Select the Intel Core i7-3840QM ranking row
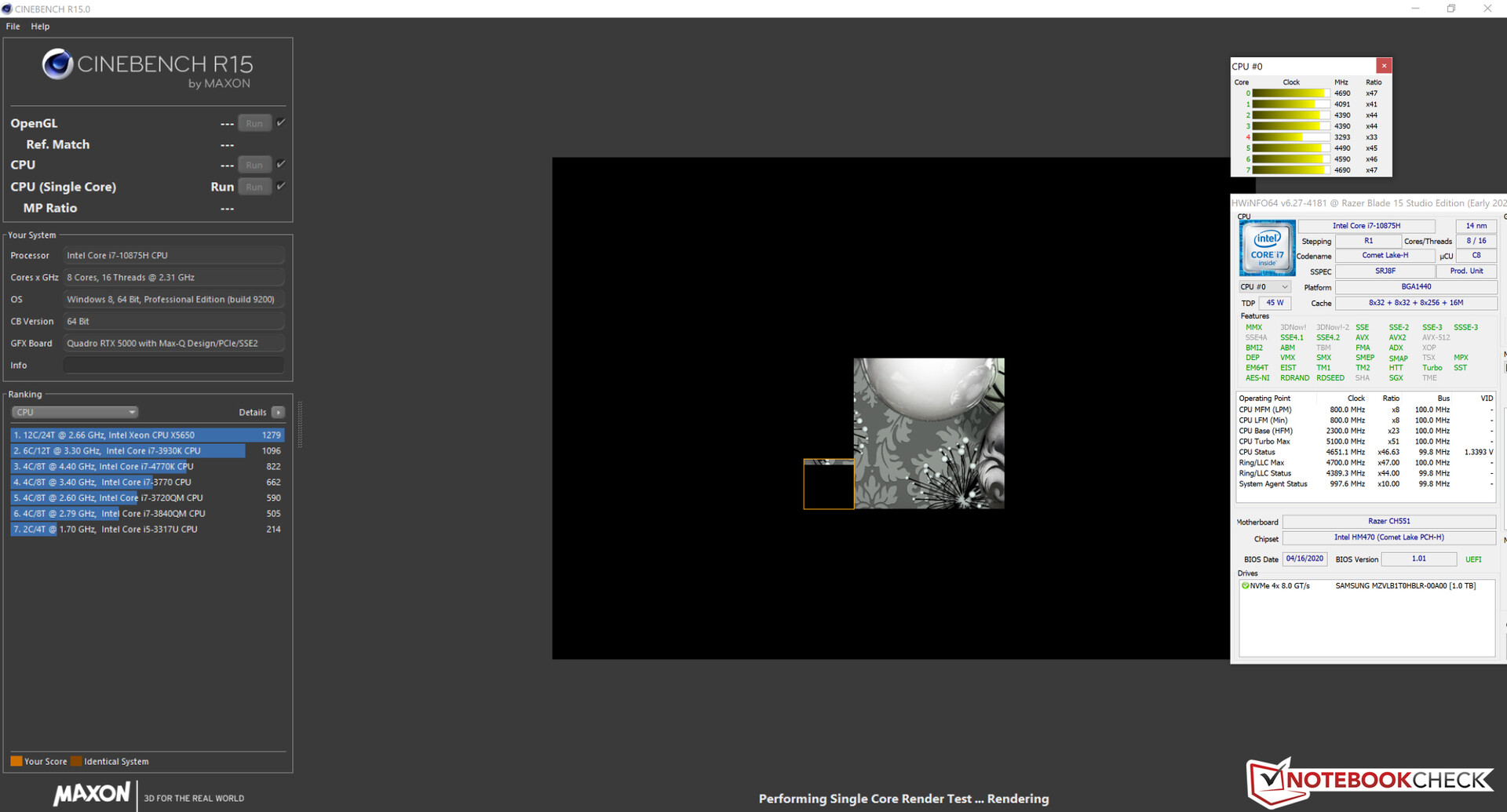 (147, 513)
